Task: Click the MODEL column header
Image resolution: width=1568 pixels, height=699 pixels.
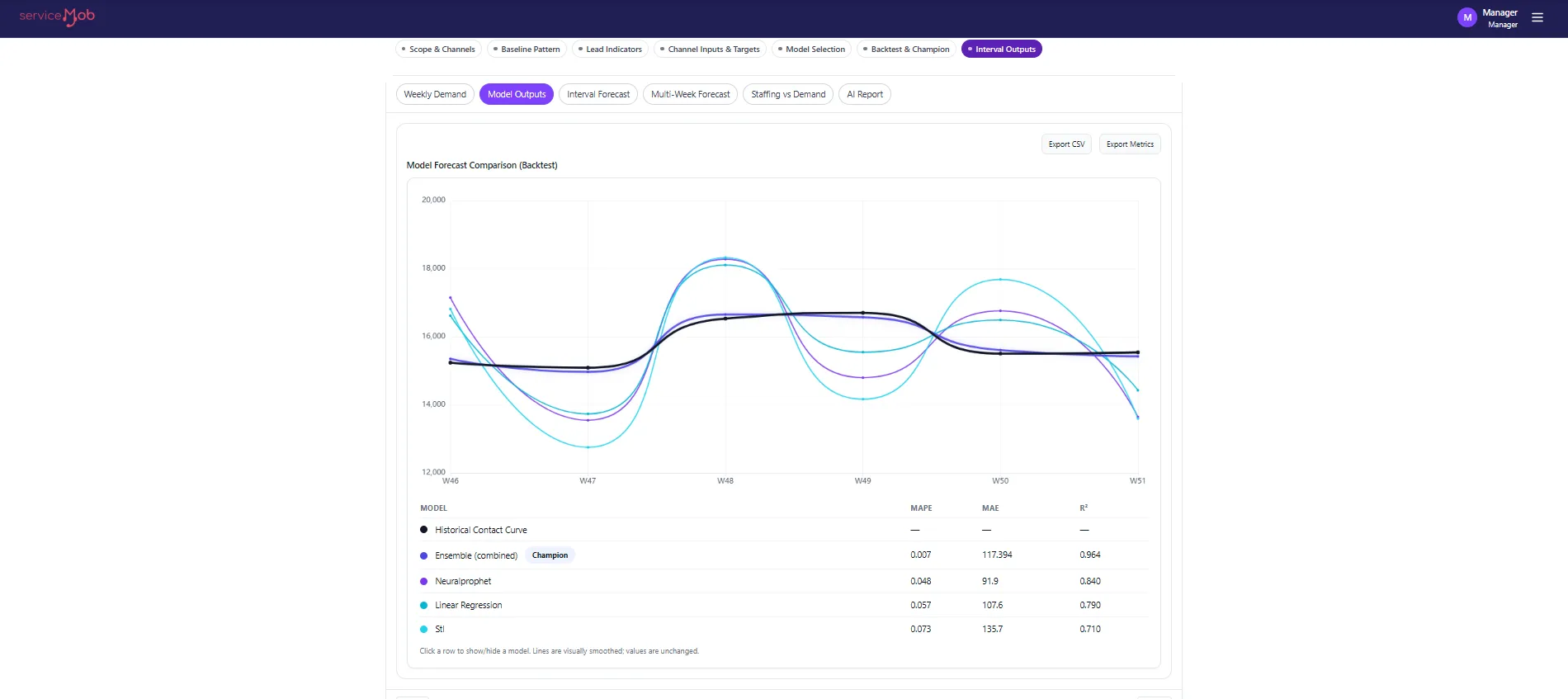Action: (x=433, y=508)
